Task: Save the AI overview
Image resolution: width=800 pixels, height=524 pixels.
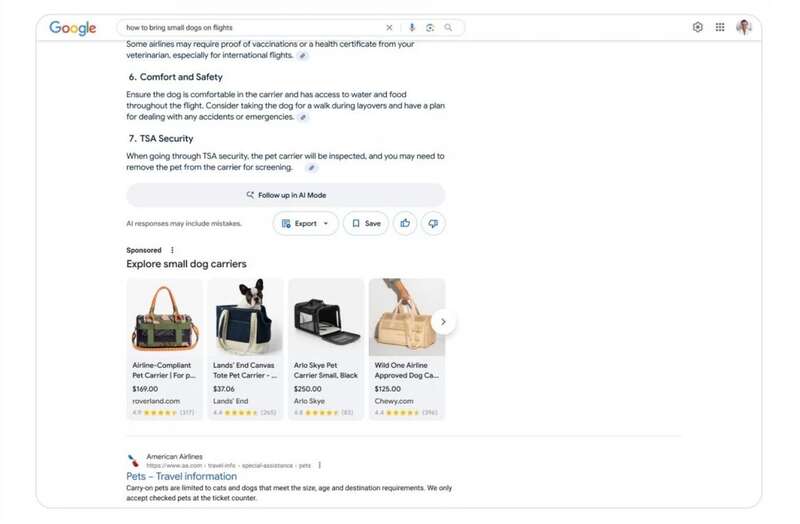Action: click(x=366, y=223)
